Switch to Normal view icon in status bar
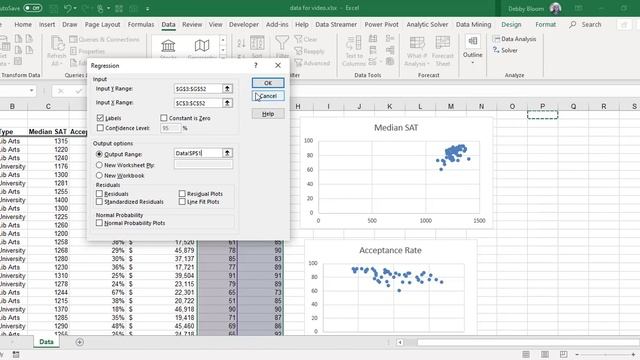Viewport: 640px width, 360px height. (526, 354)
